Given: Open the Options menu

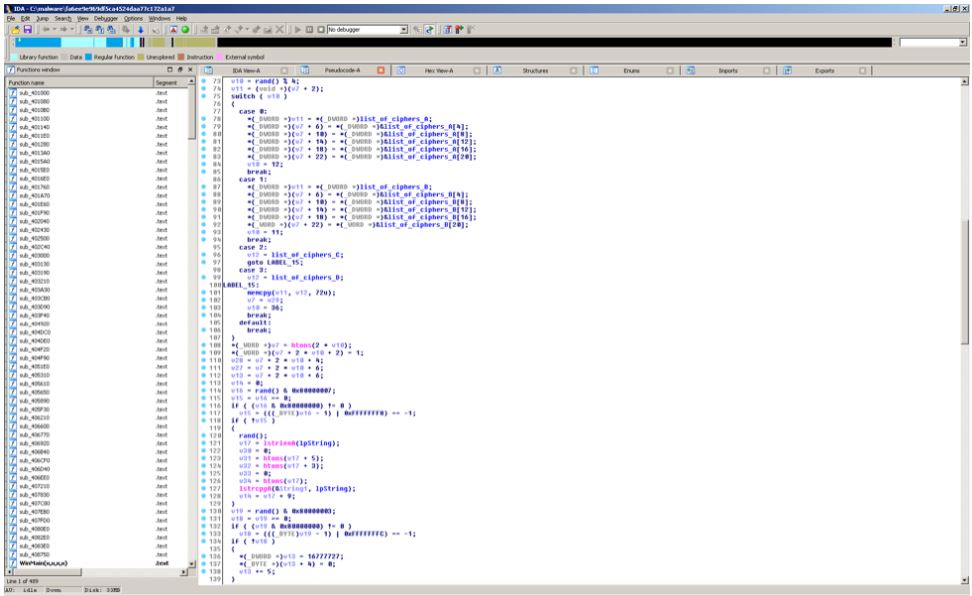Looking at the screenshot, I should pyautogui.click(x=133, y=19).
